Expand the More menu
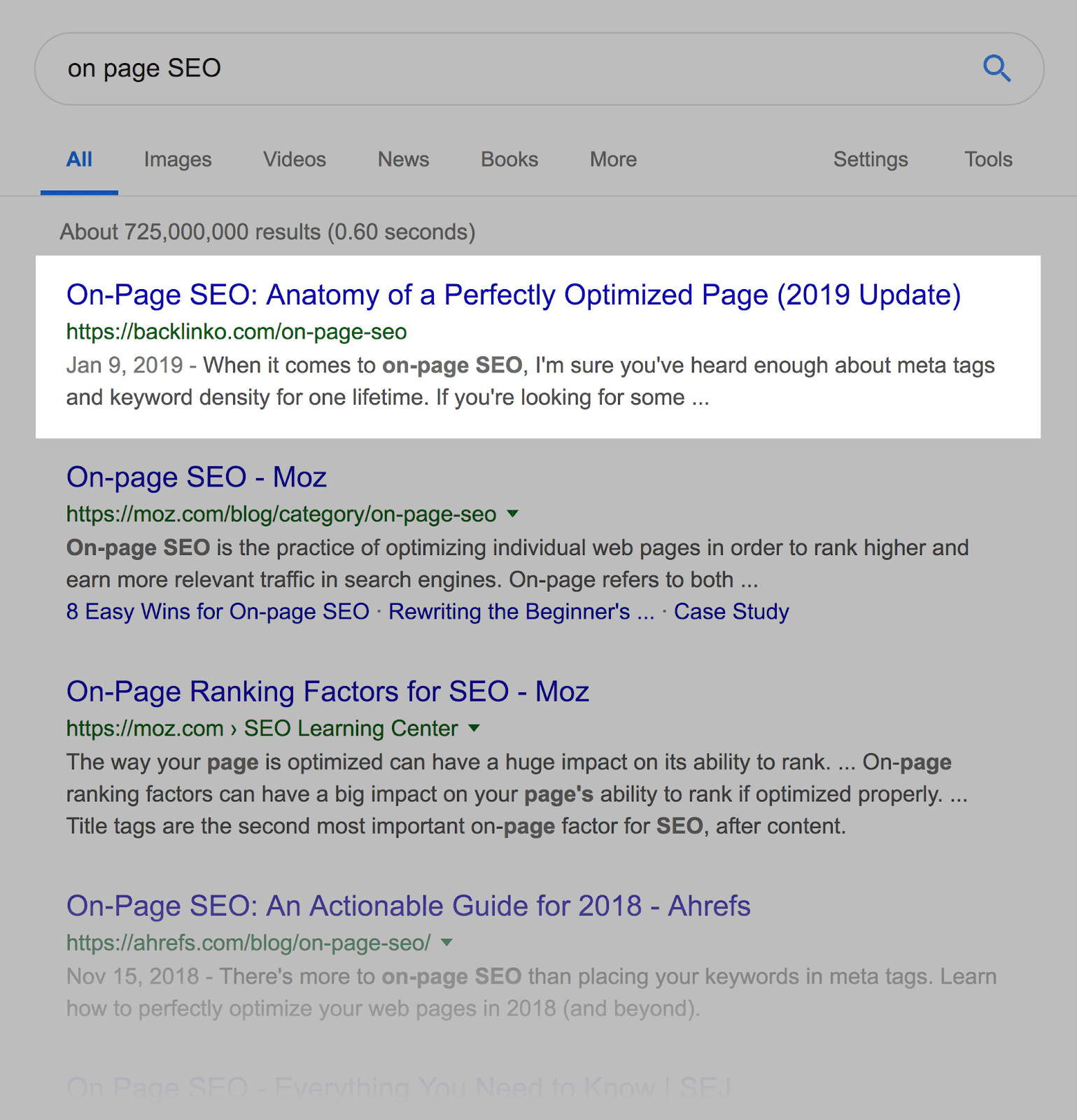The image size is (1077, 1120). click(614, 160)
